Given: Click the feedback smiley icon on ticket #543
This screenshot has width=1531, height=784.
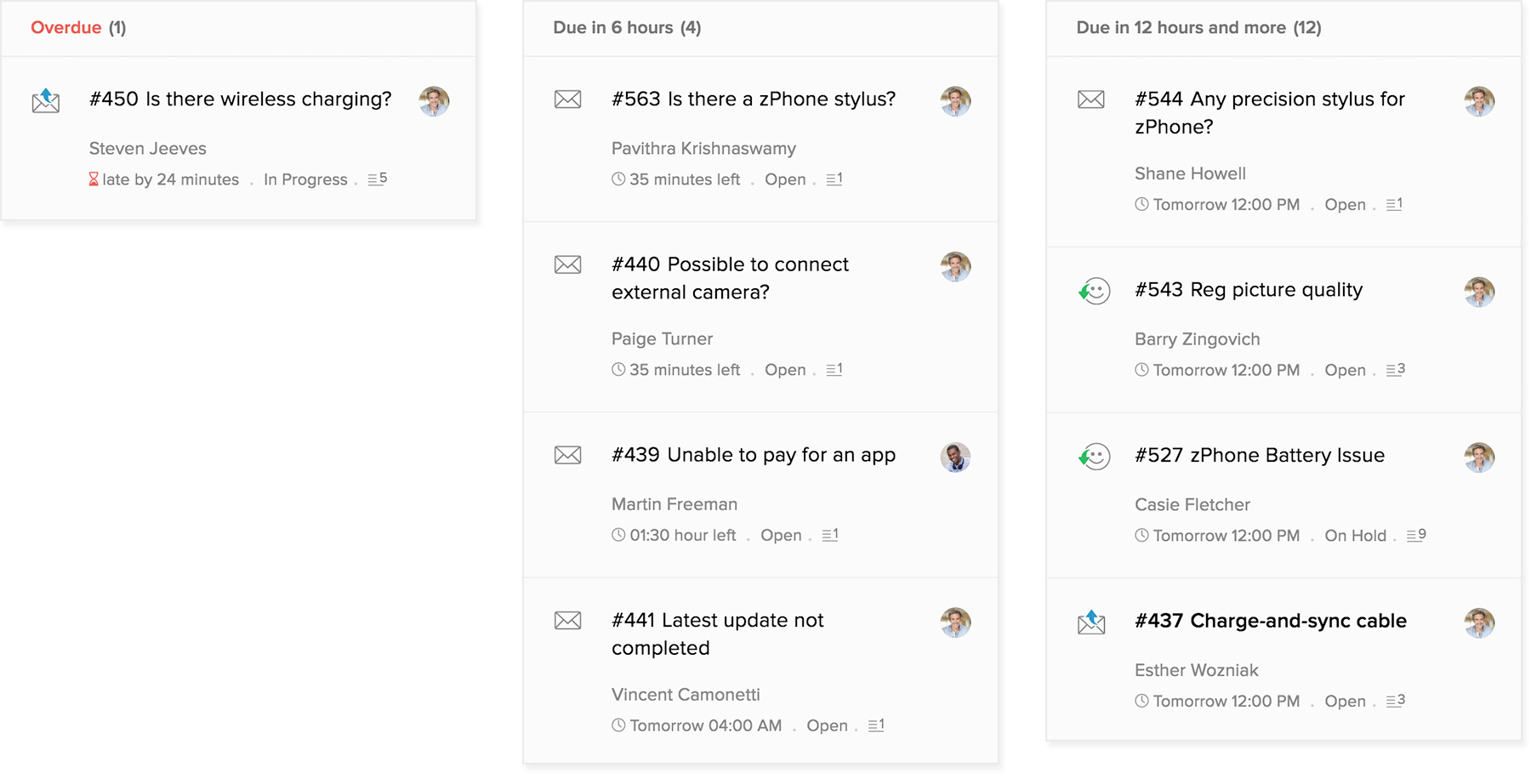Looking at the screenshot, I should 1094,291.
